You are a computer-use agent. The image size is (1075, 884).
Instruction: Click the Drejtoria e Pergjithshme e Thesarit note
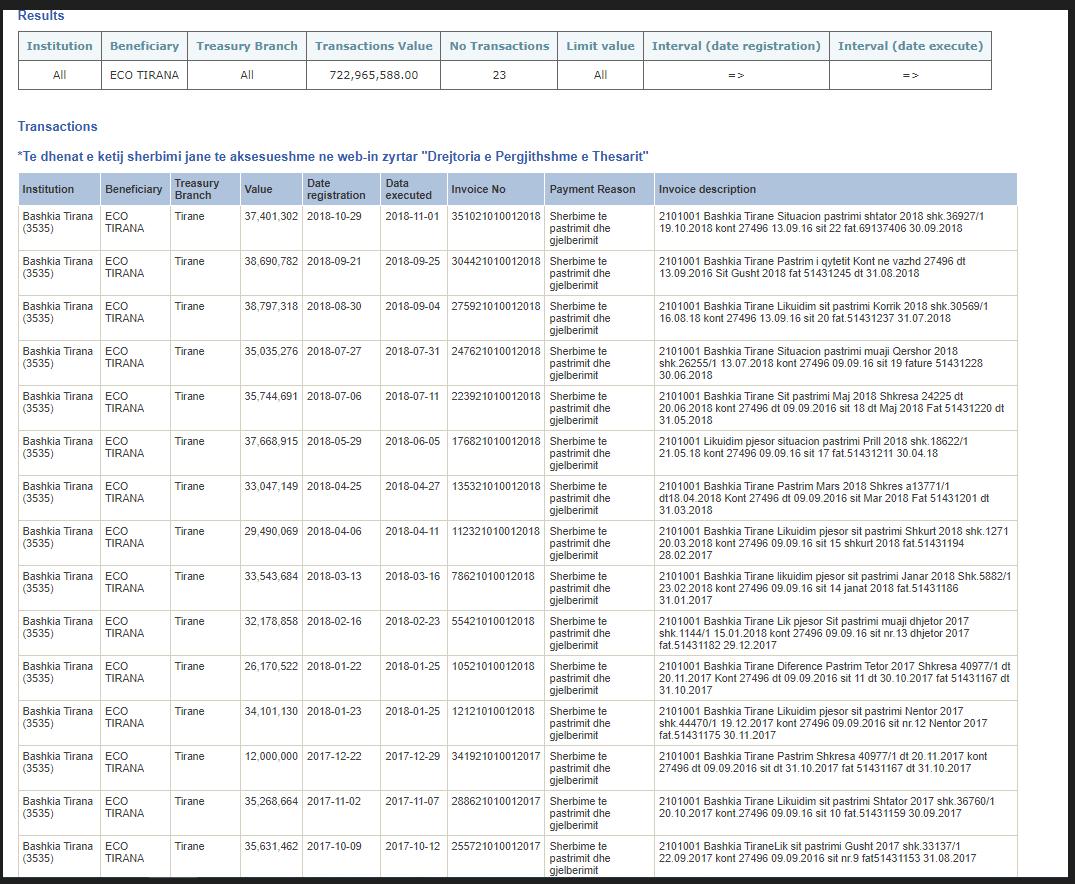(333, 156)
